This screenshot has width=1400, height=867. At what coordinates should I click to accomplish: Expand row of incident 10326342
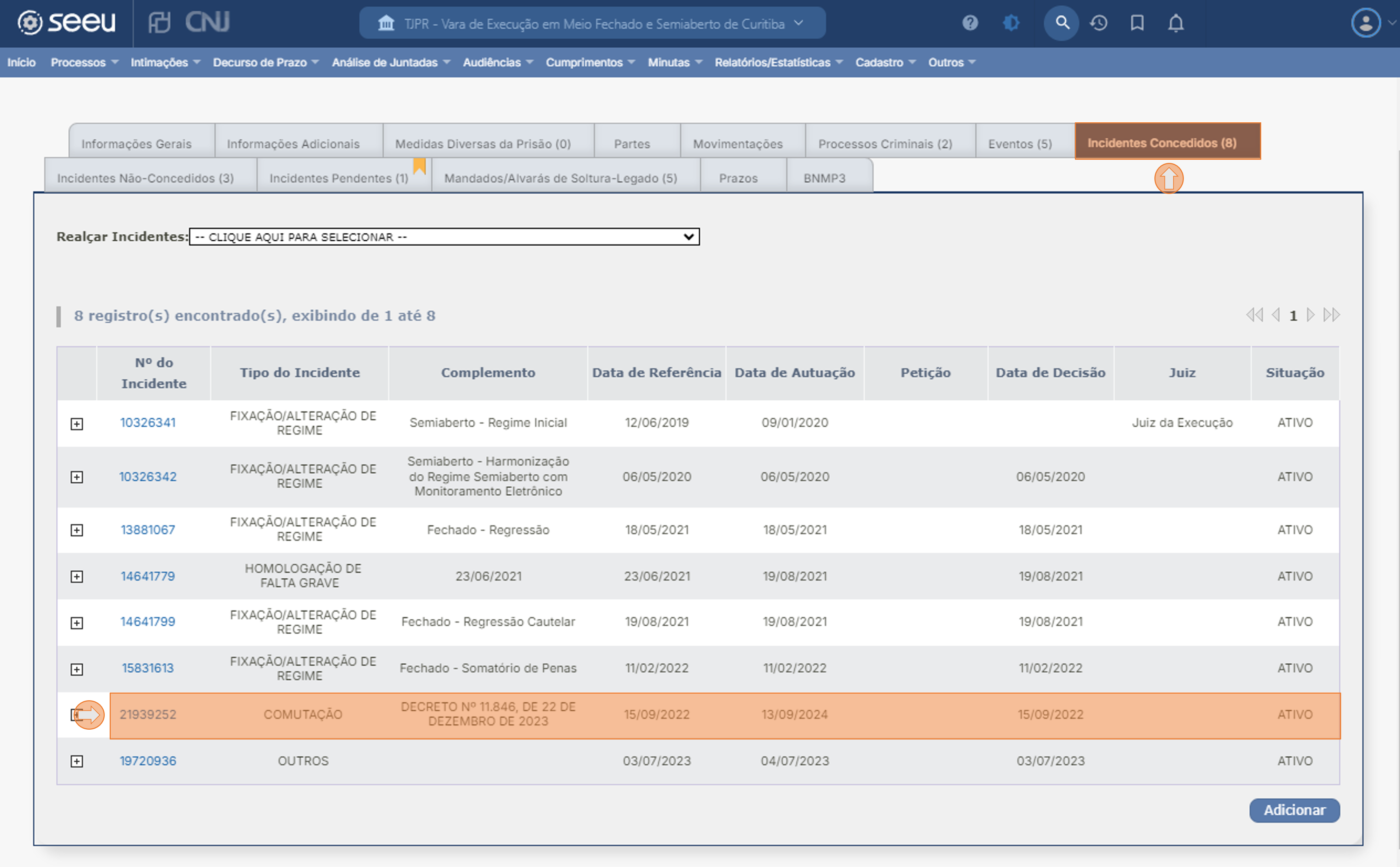tap(77, 477)
